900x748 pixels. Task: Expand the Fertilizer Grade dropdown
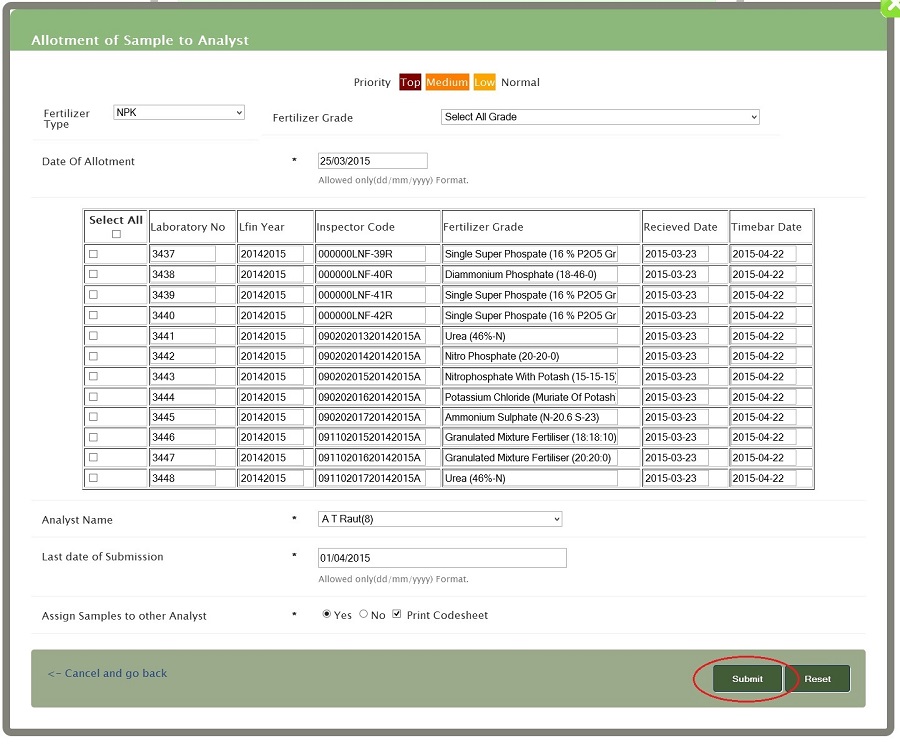(x=600, y=117)
